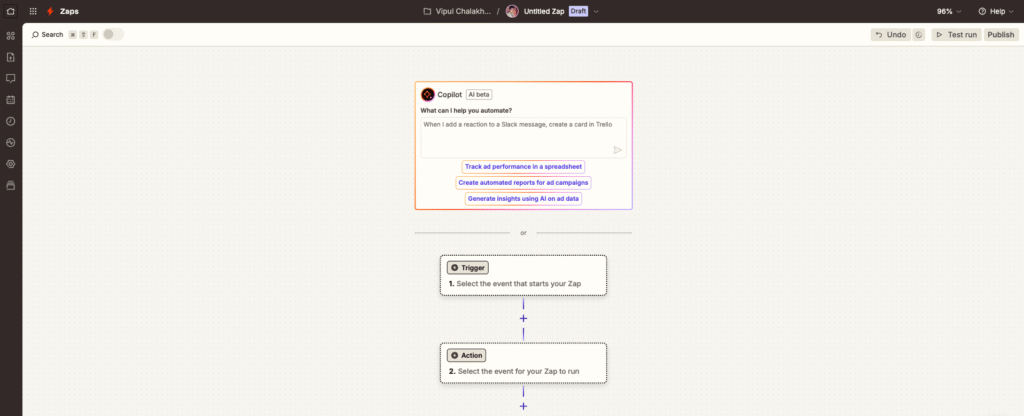This screenshot has width=1024, height=416.
Task: Open the gear settings sidebar icon
Action: [x=10, y=164]
